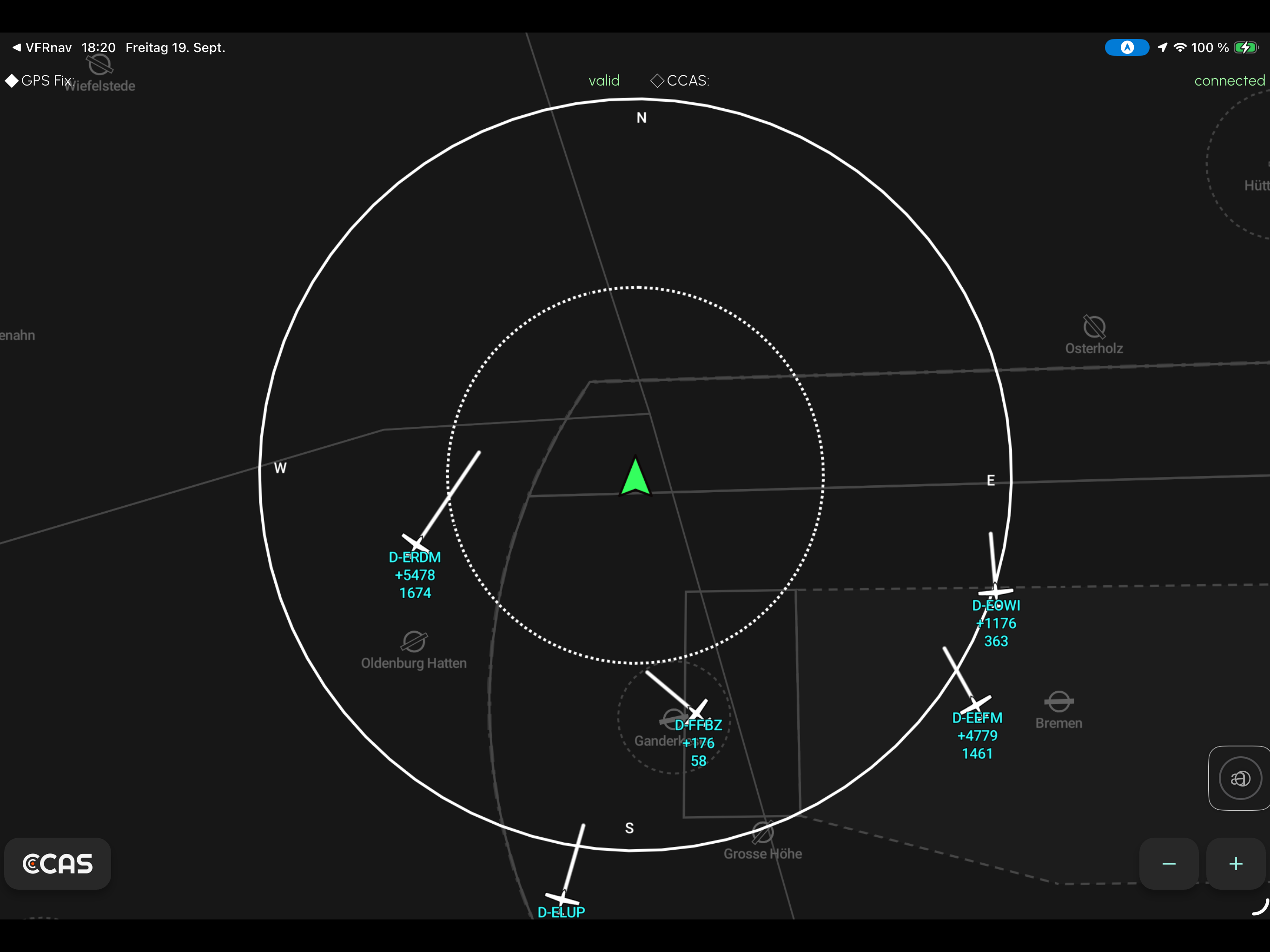Tap the '58' value under D-FFBZ
This screenshot has width=1270, height=952.
tap(698, 761)
